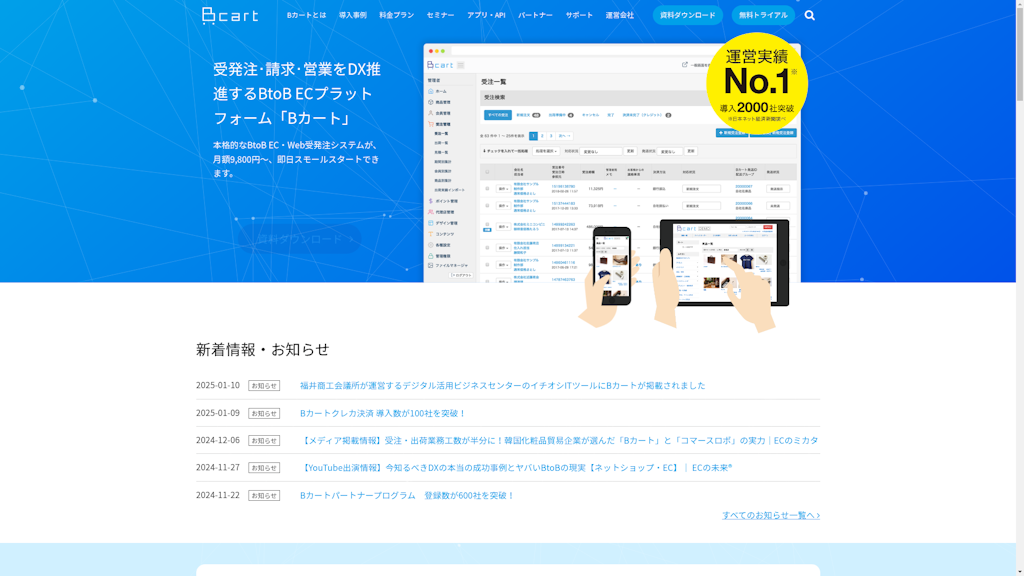This screenshot has height=576, width=1024.
Task: Open the パートナー menu item
Action: [x=535, y=15]
